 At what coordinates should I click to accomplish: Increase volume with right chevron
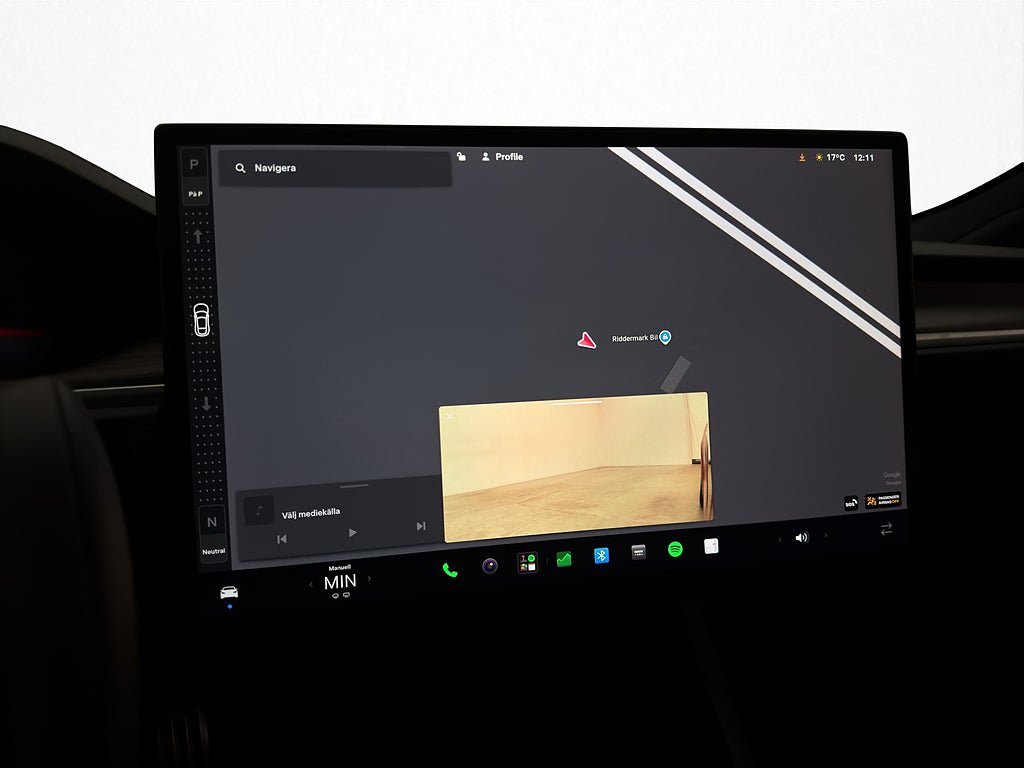pyautogui.click(x=825, y=536)
